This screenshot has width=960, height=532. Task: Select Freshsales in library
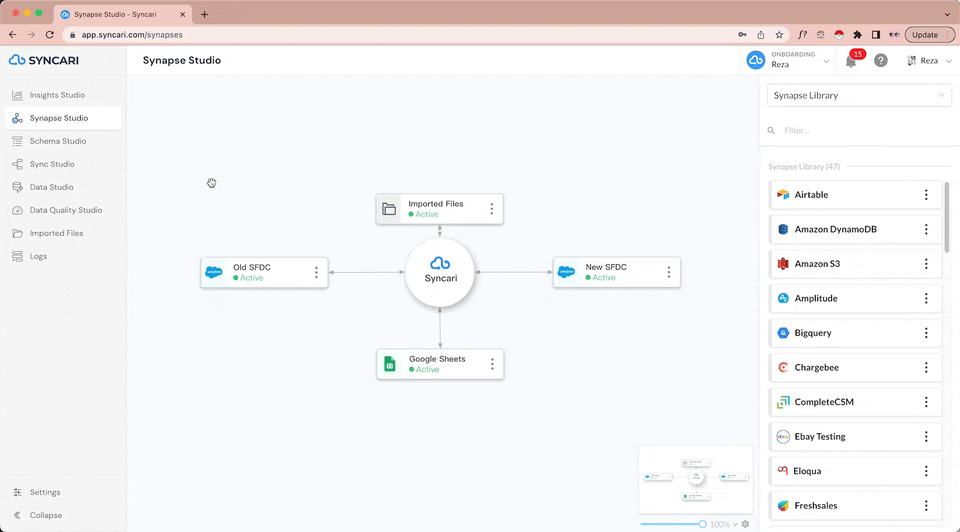coord(855,506)
